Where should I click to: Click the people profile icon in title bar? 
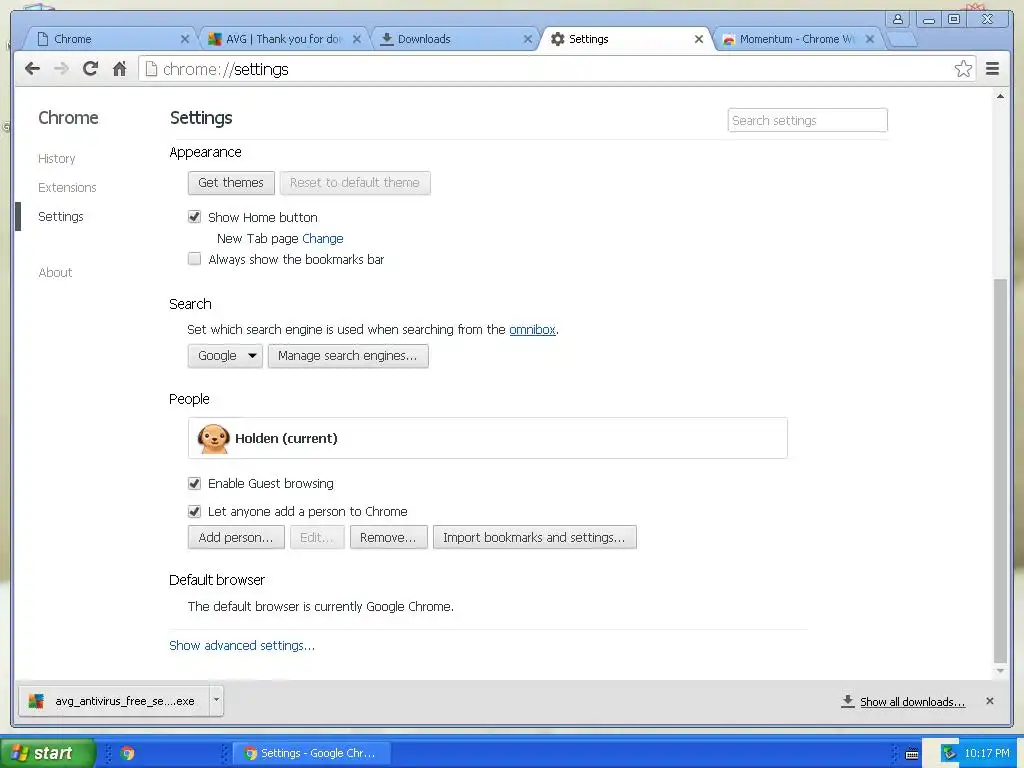898,19
